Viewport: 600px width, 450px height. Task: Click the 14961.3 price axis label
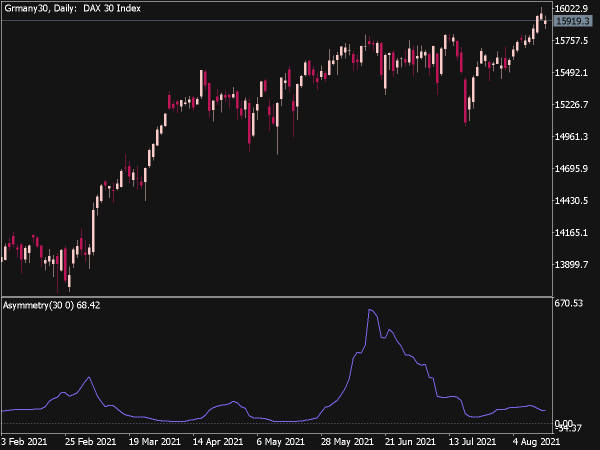(571, 137)
